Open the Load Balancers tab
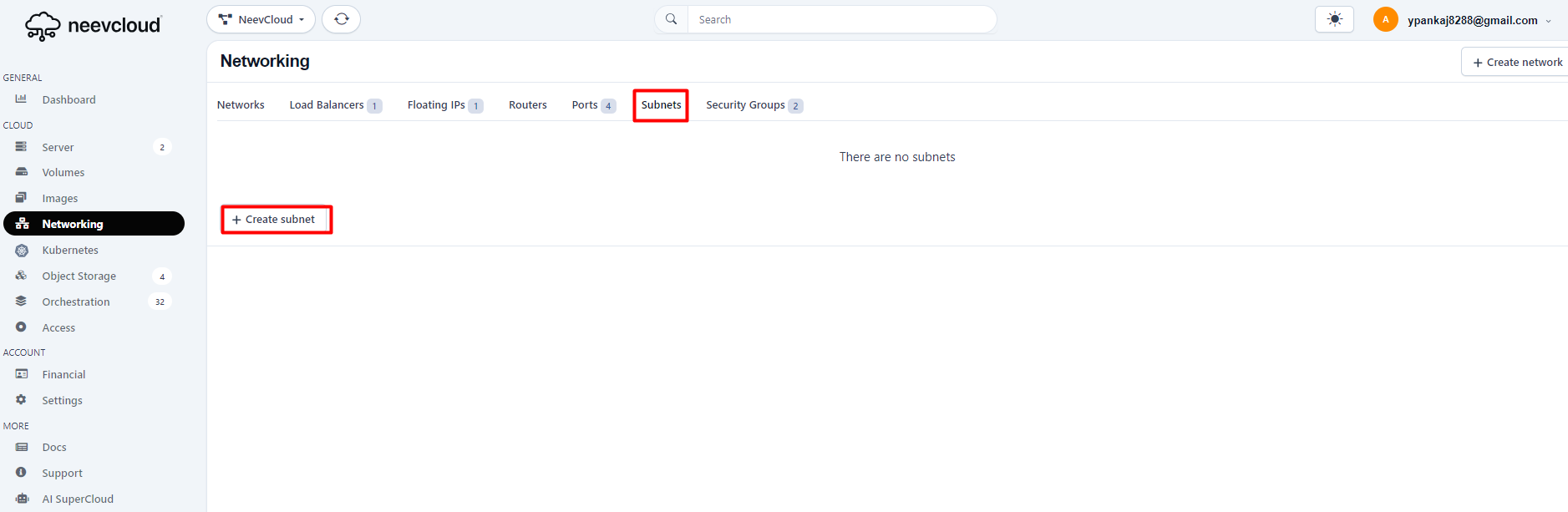The image size is (1568, 512). click(x=327, y=105)
